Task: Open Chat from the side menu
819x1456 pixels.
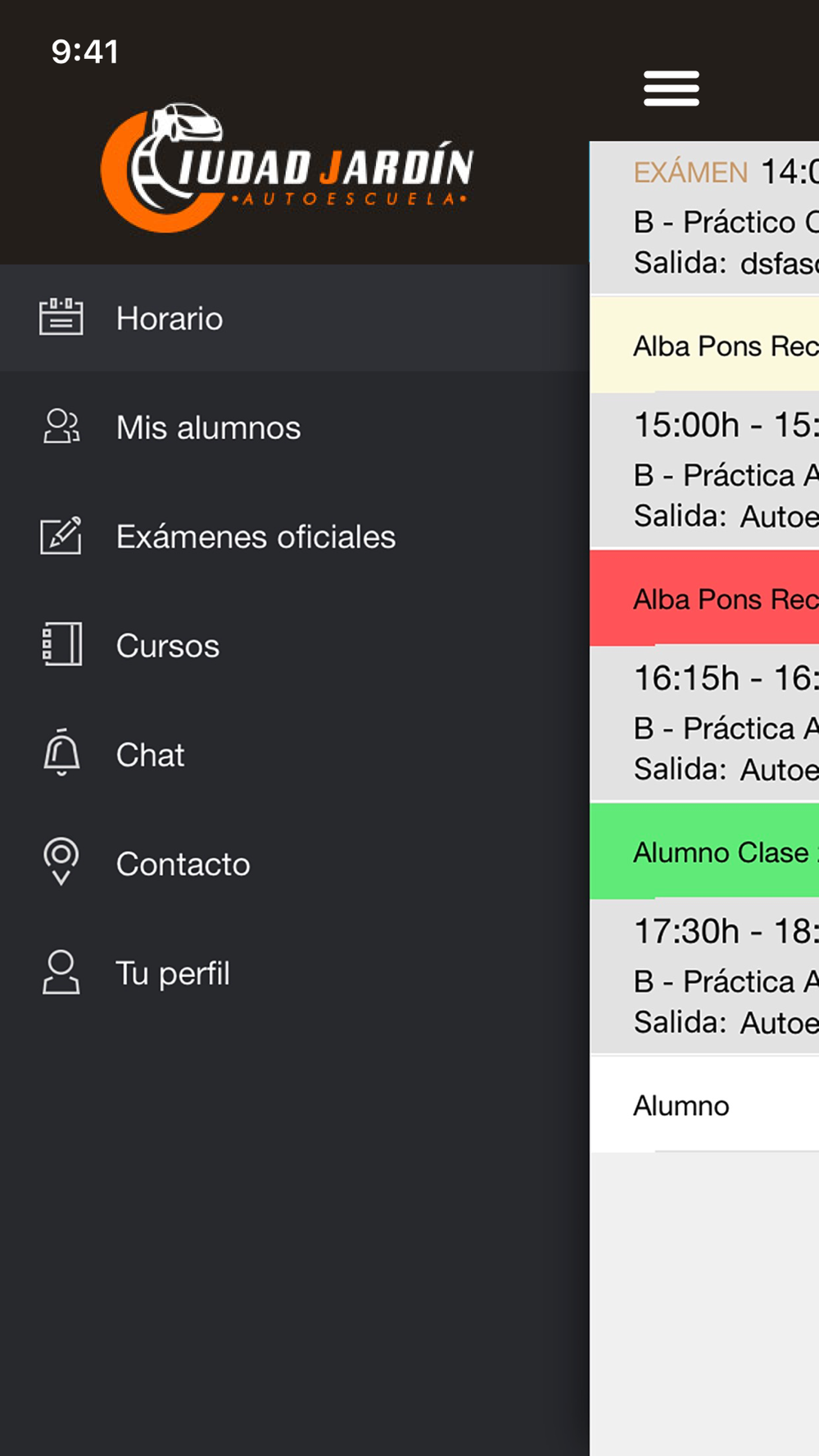Action: (x=295, y=753)
